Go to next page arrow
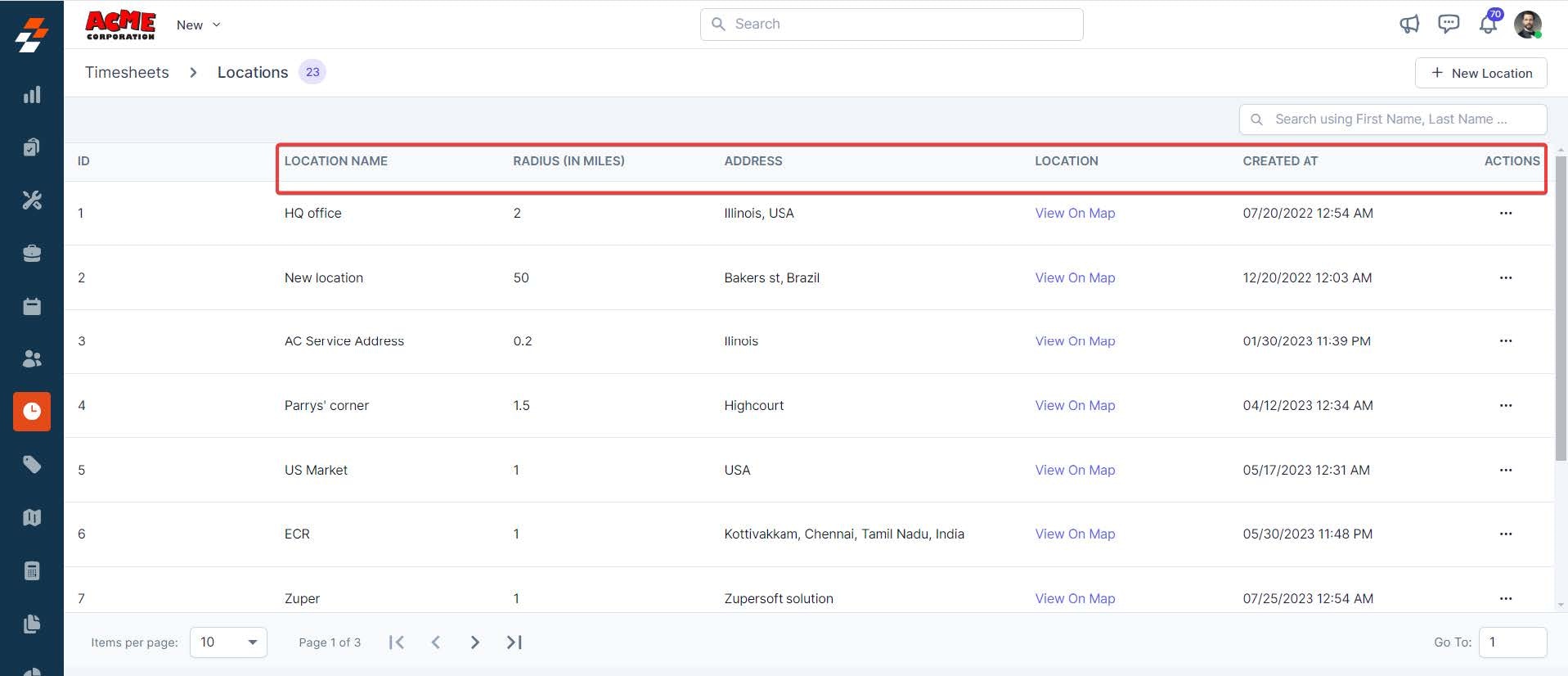This screenshot has height=676, width=1568. 474,642
